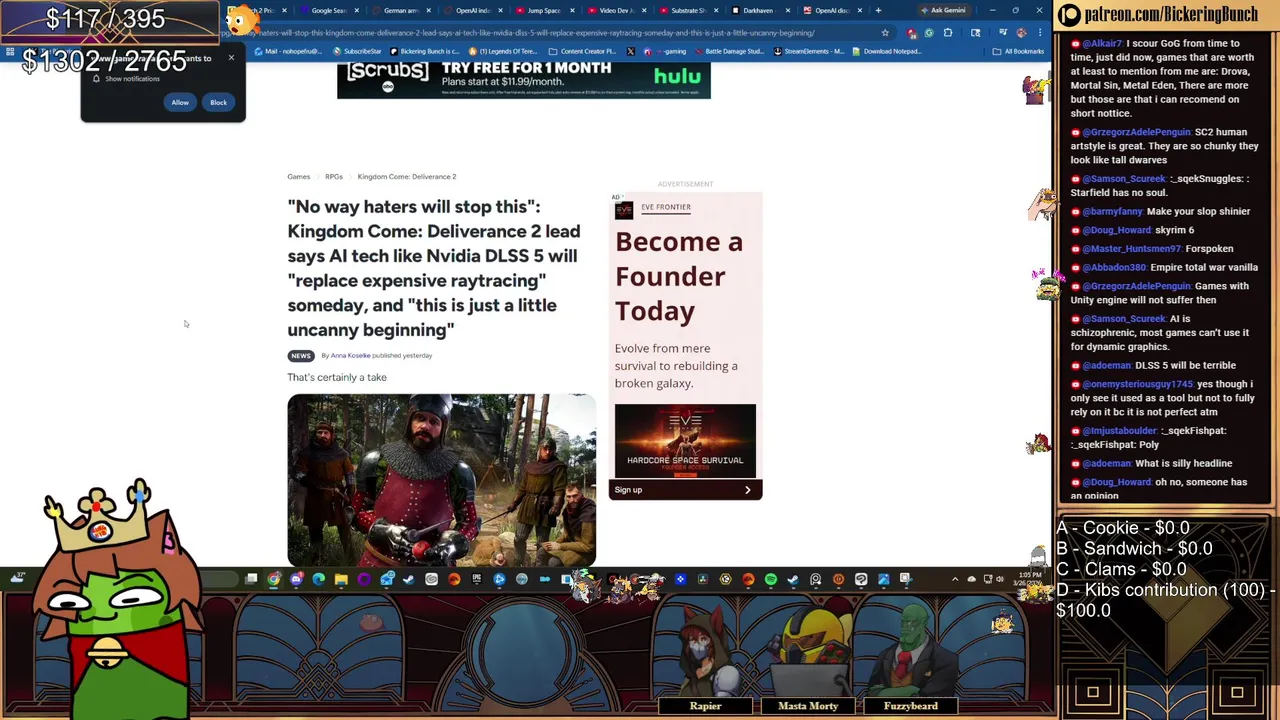The image size is (1280, 720).
Task: Open File Explorer from the taskbar
Action: 341,579
